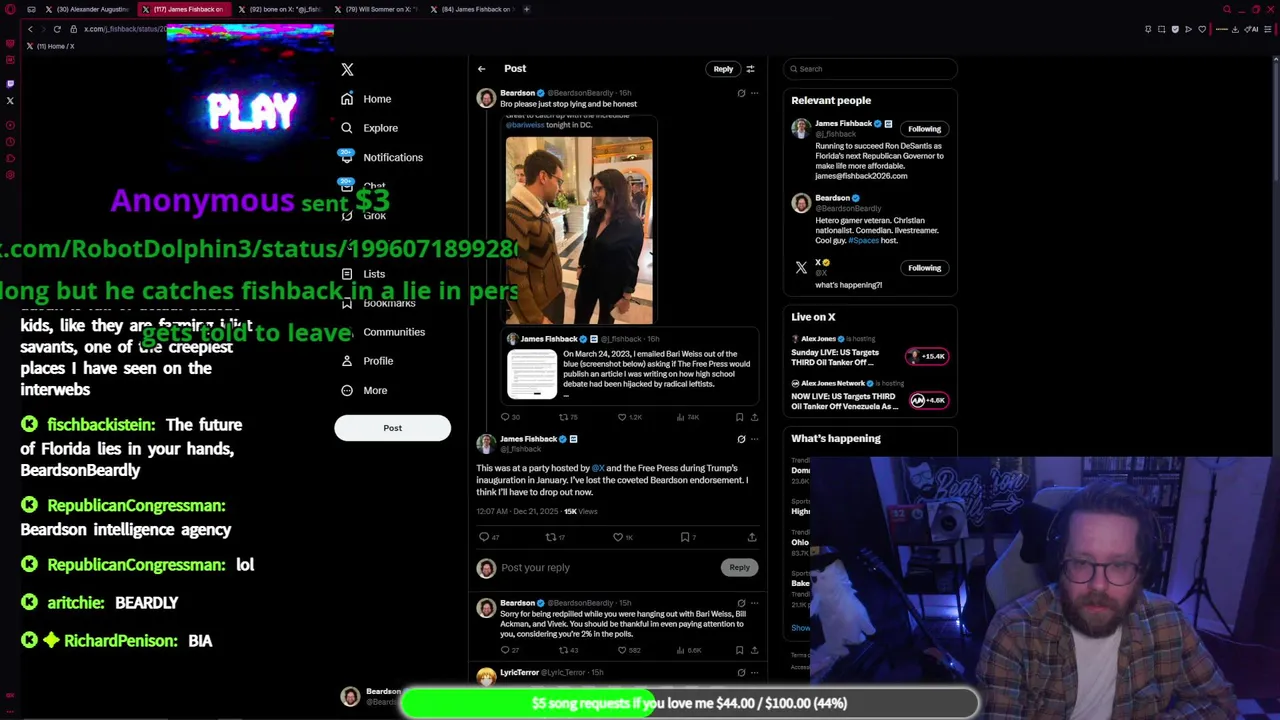Open a new browser tab
The height and width of the screenshot is (720, 1280).
coord(527,9)
